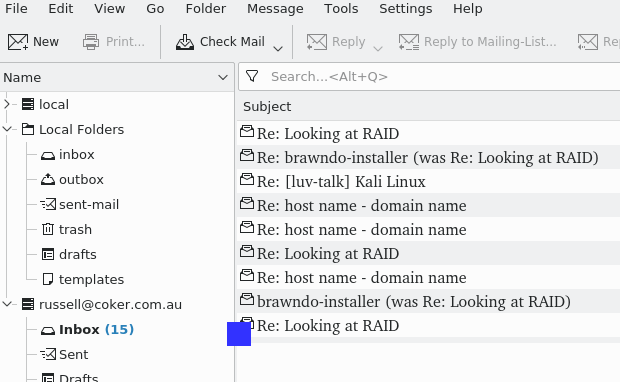Open the Edit menu
620x382 pixels.
[60, 9]
